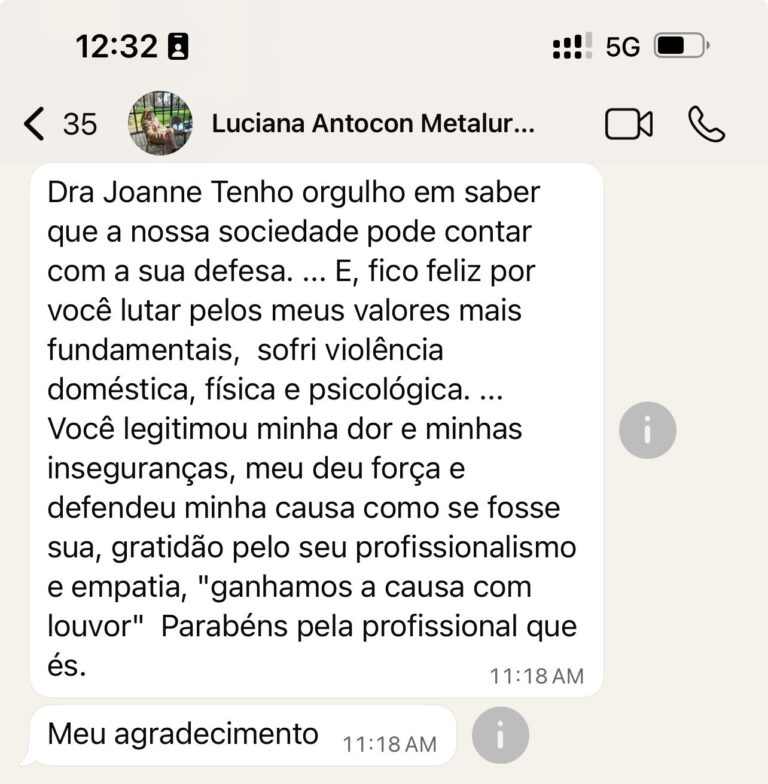Tap the "Parabéns pela profissional que" line

(x=368, y=626)
